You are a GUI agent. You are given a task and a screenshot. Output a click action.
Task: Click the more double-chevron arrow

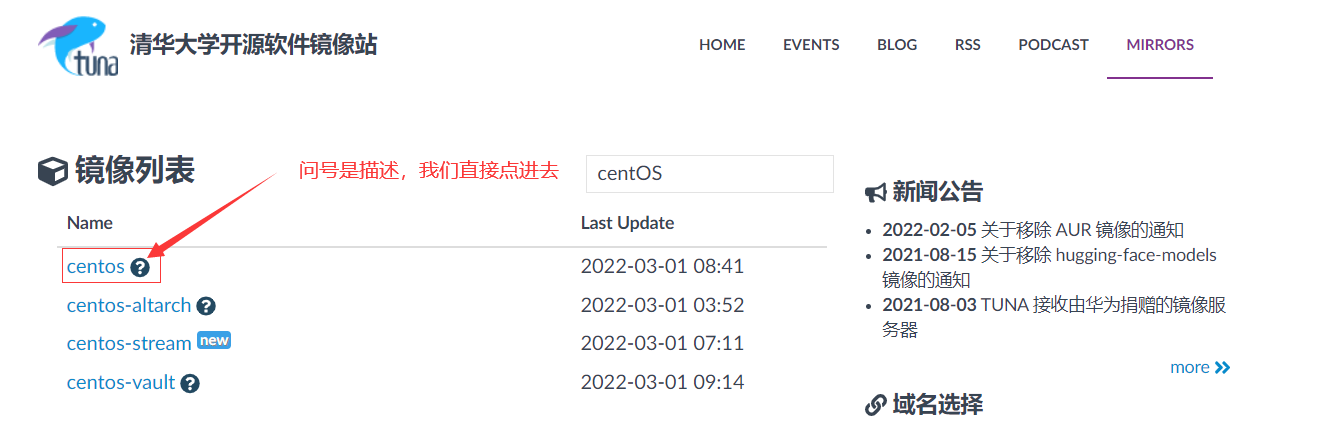(1222, 368)
